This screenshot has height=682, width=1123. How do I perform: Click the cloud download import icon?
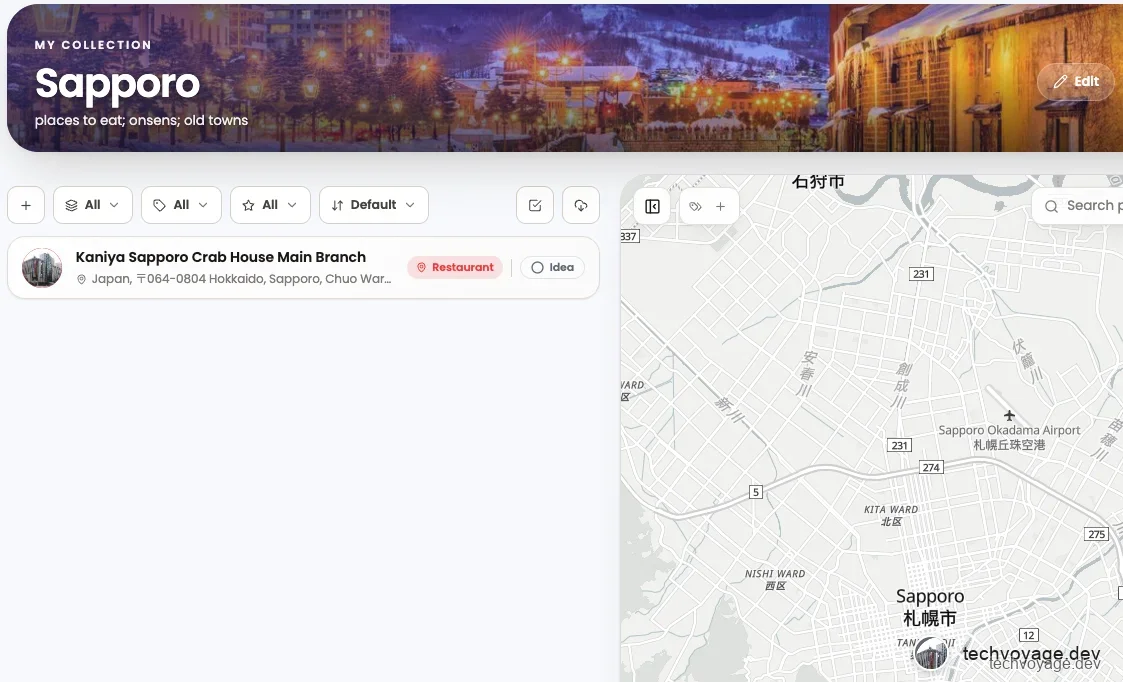click(581, 206)
